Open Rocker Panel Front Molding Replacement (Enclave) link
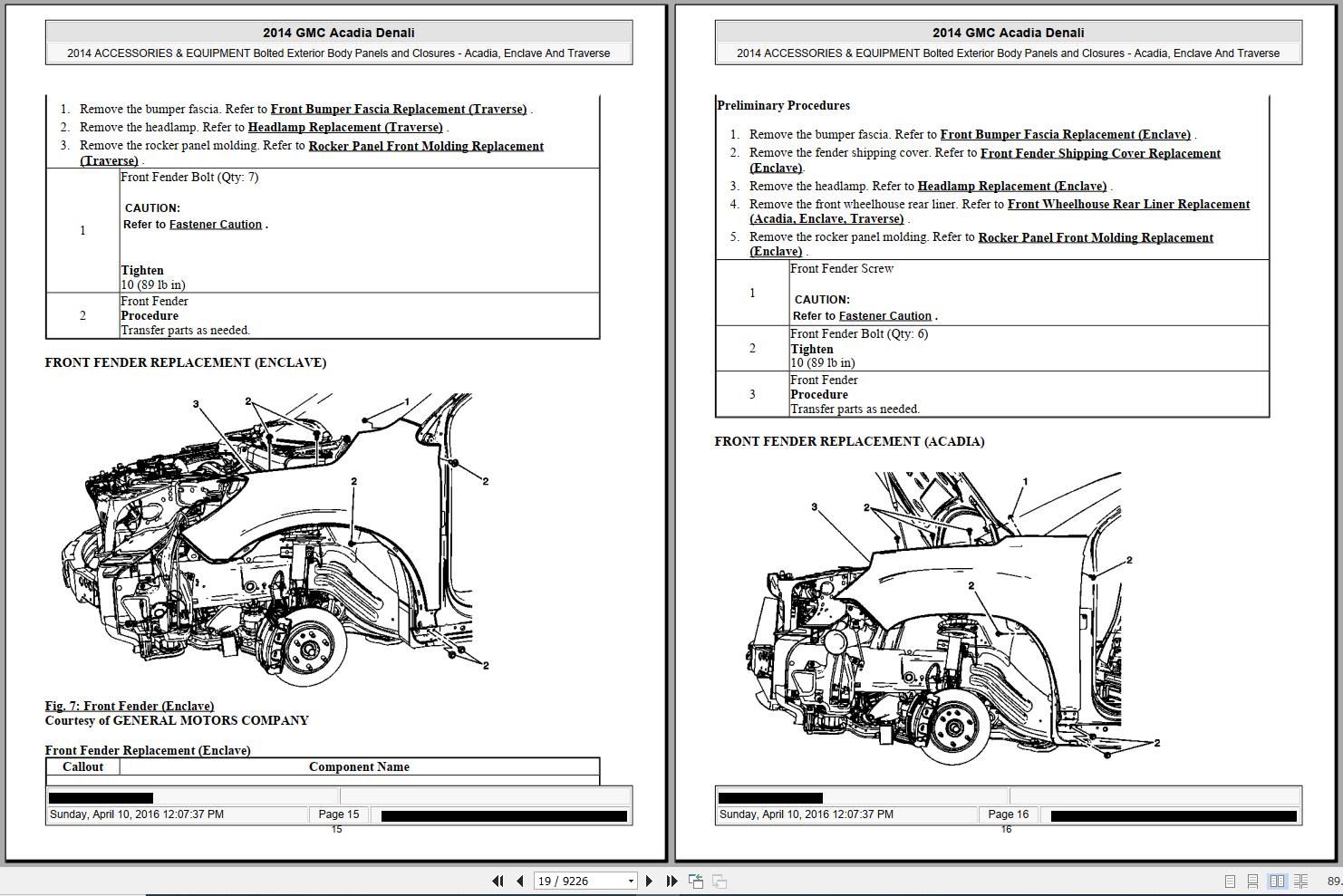 1095,237
